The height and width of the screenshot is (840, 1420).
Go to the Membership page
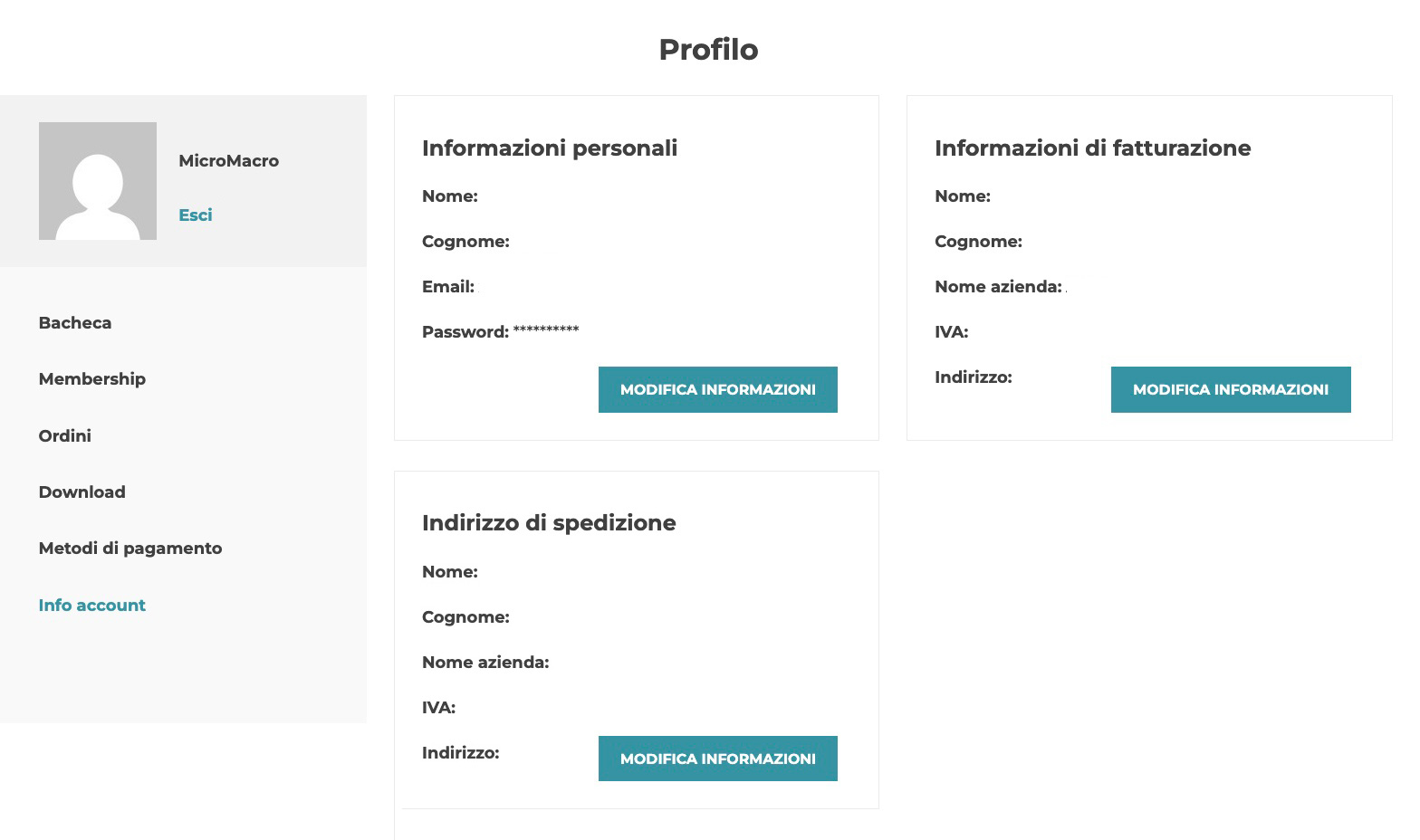tap(92, 379)
